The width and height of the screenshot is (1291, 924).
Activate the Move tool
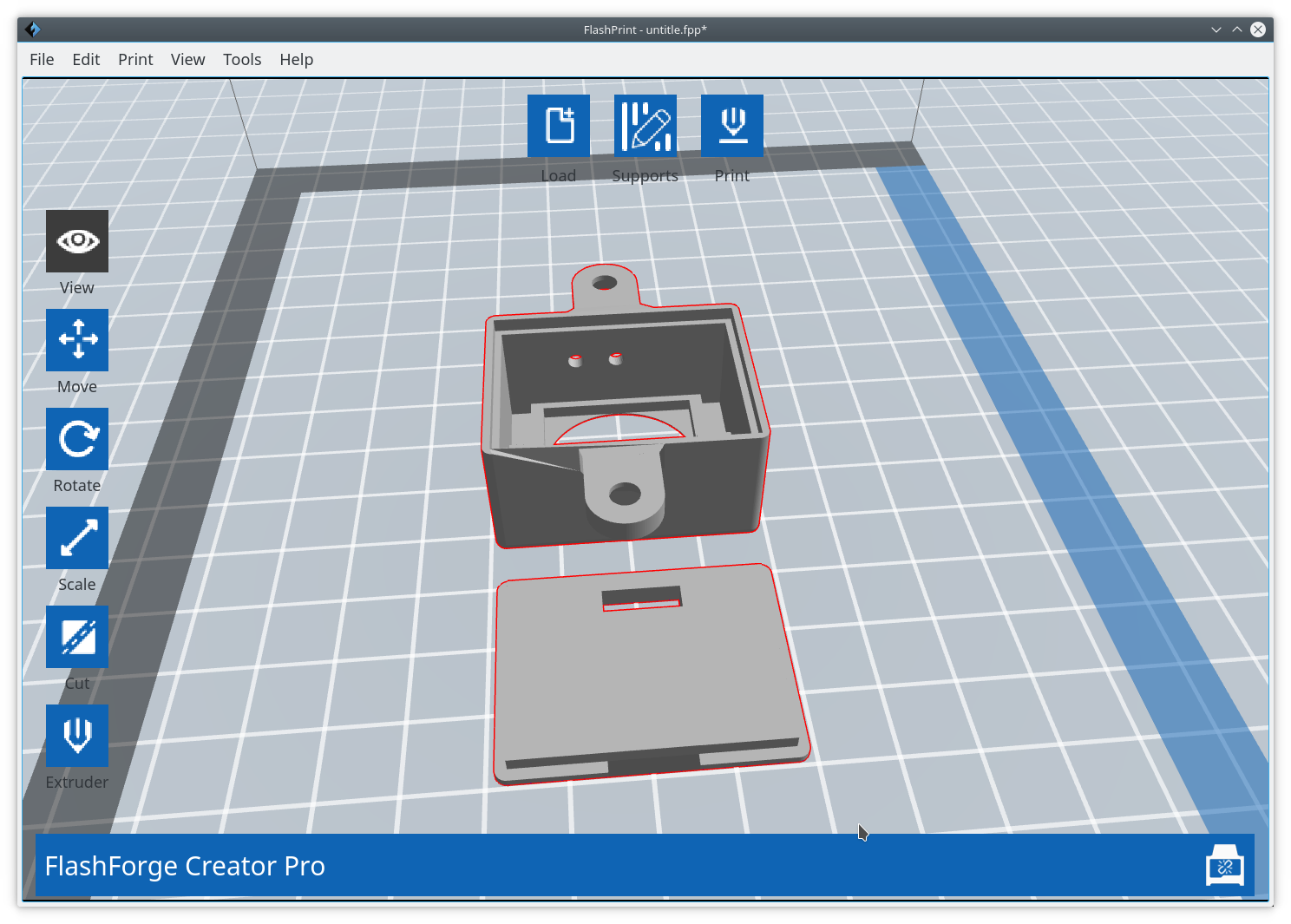[x=77, y=340]
